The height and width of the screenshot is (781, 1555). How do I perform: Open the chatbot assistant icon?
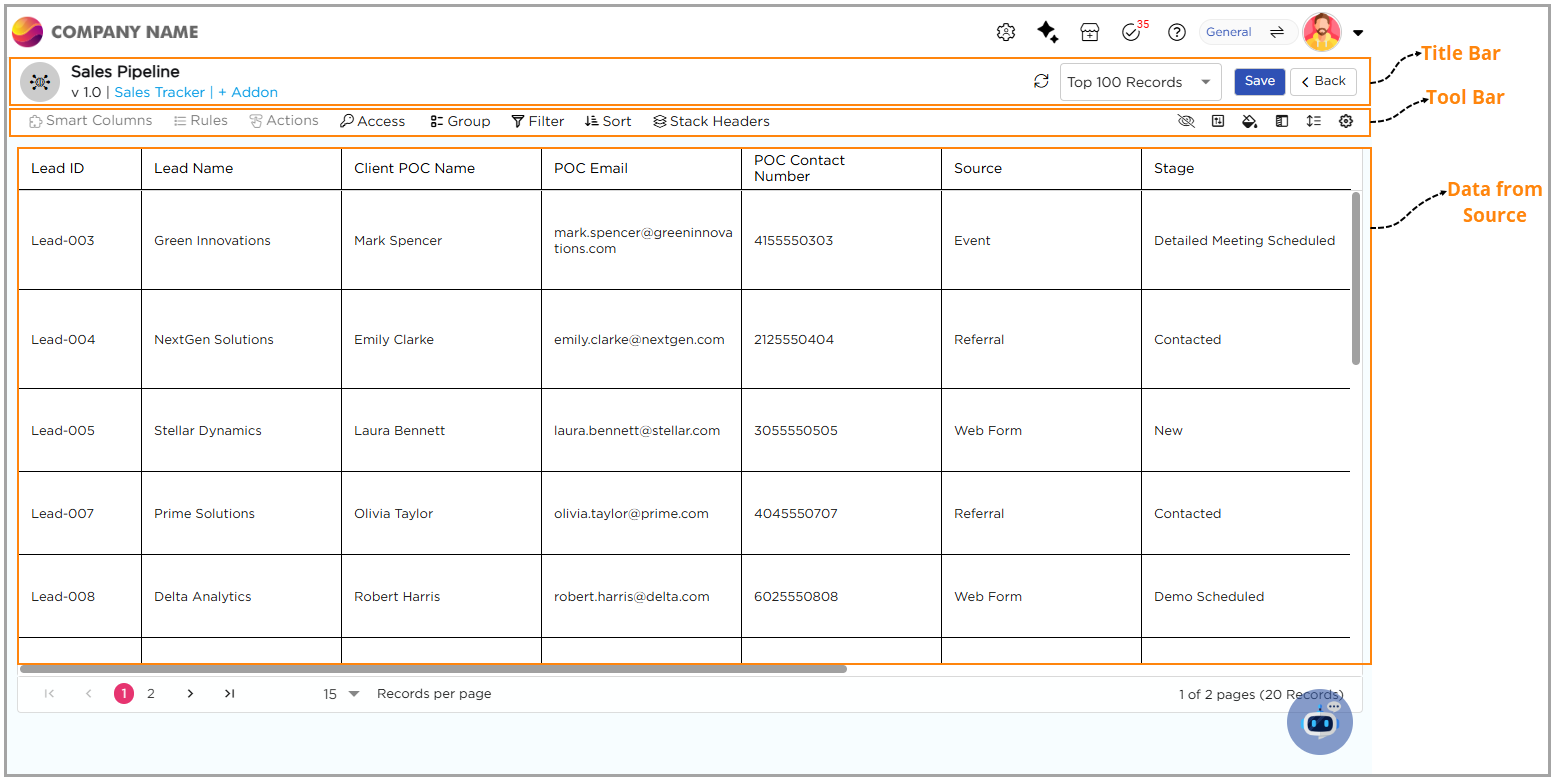[1320, 721]
